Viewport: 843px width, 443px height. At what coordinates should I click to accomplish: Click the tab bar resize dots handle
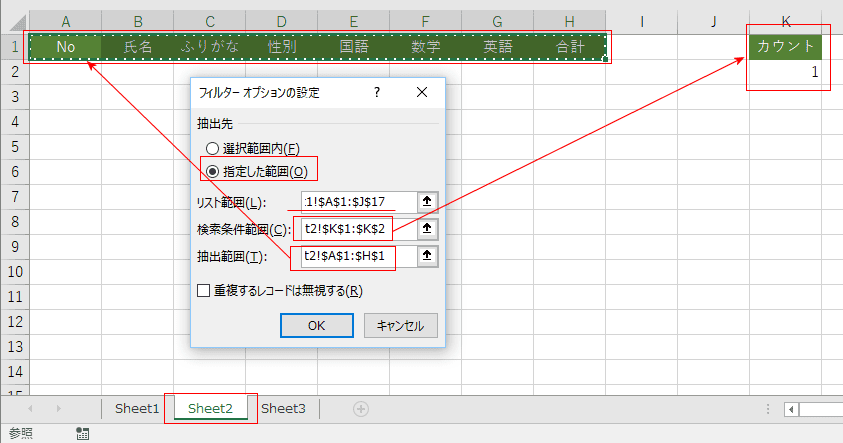click(x=768, y=409)
